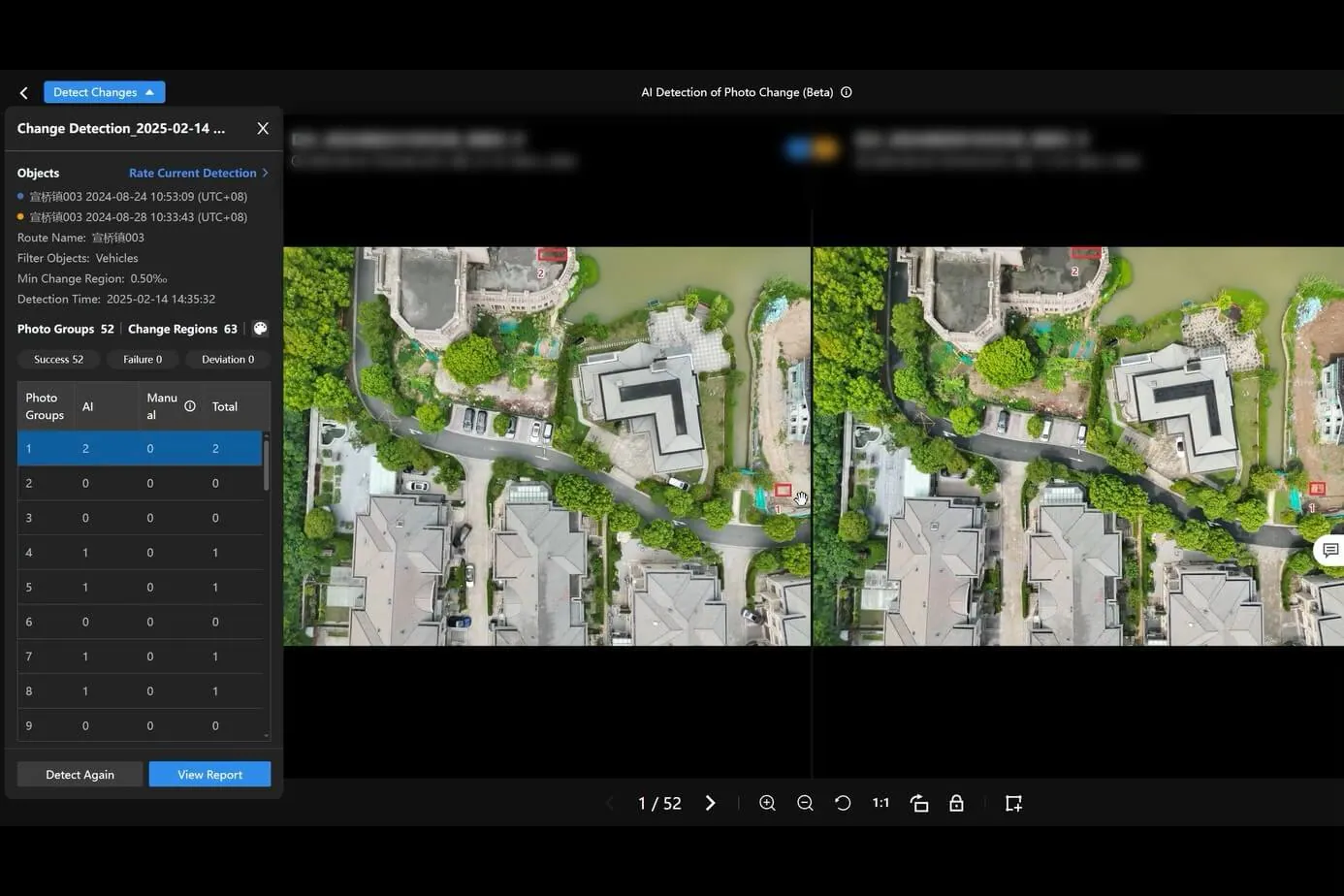Image resolution: width=1344 pixels, height=896 pixels.
Task: Toggle the lock icon in the toolbar
Action: (x=956, y=803)
